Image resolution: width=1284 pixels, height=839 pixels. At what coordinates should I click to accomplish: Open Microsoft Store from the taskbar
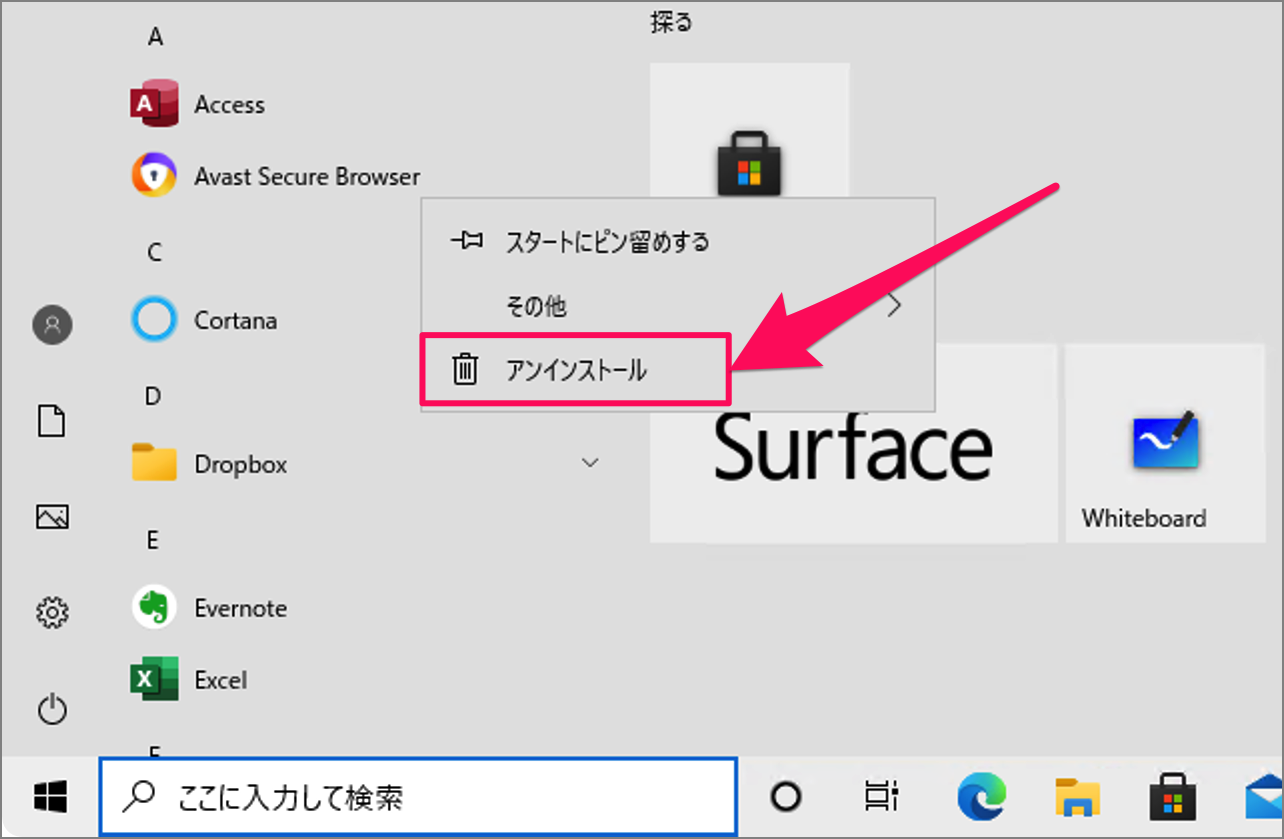[x=1173, y=797]
